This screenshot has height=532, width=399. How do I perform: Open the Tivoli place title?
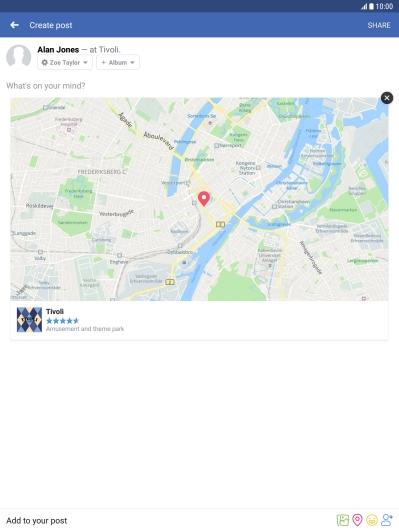click(55, 311)
